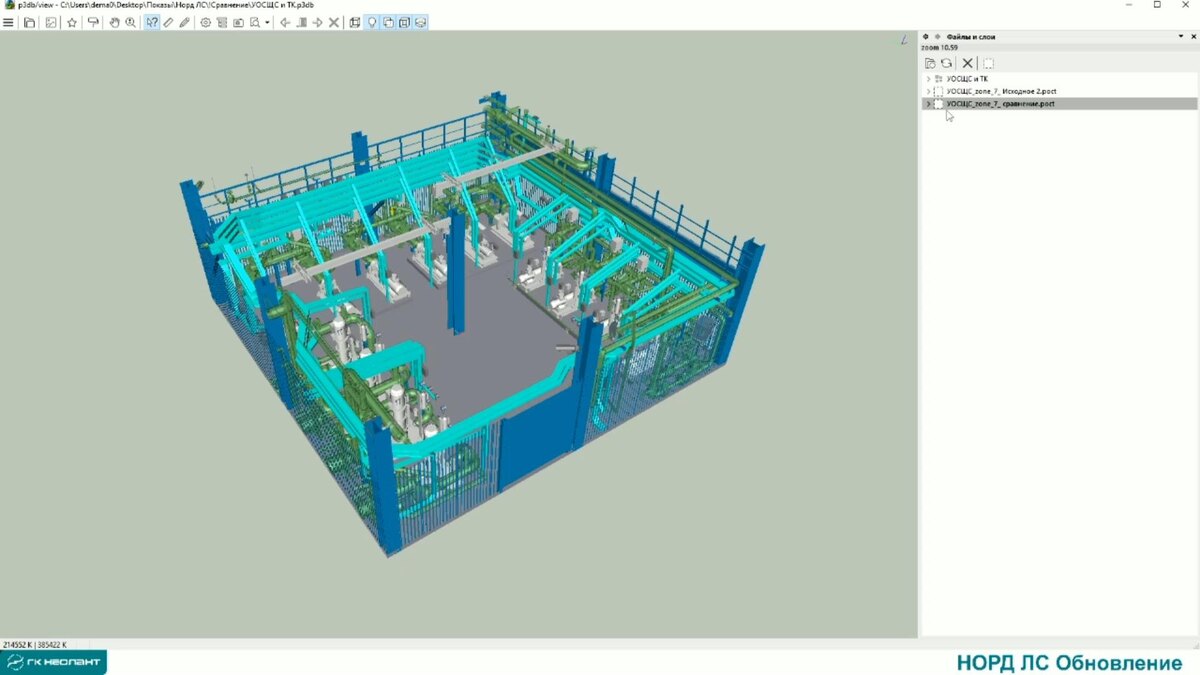Click the star favorites icon

72,22
